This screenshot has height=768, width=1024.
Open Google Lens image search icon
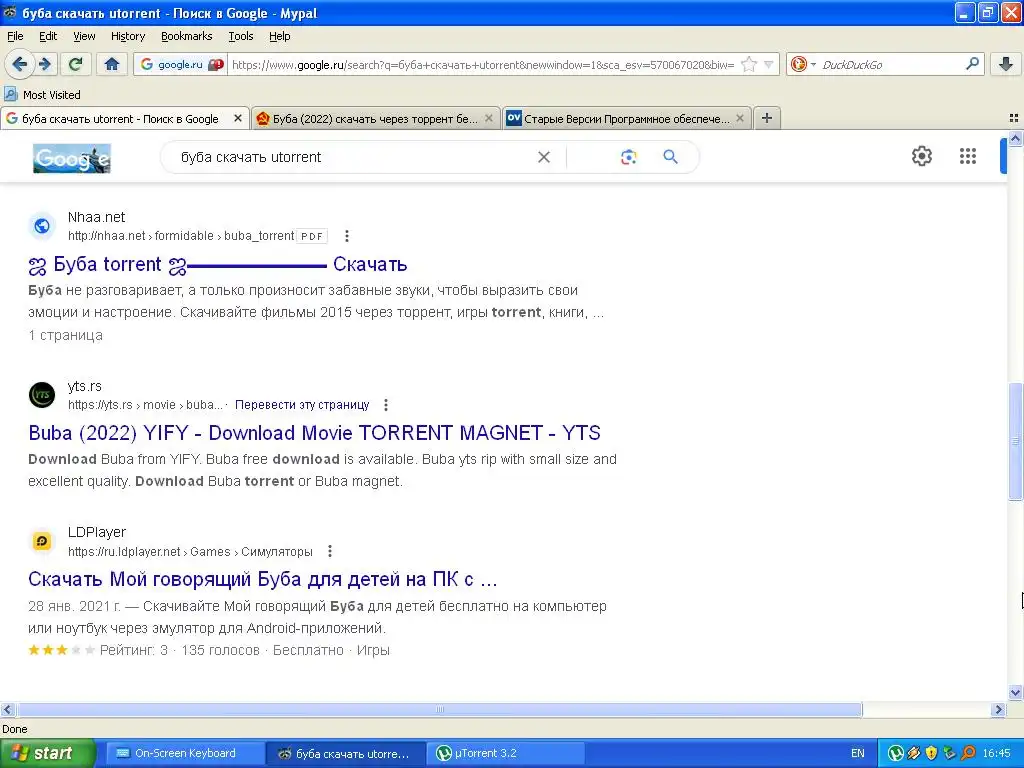(x=628, y=157)
